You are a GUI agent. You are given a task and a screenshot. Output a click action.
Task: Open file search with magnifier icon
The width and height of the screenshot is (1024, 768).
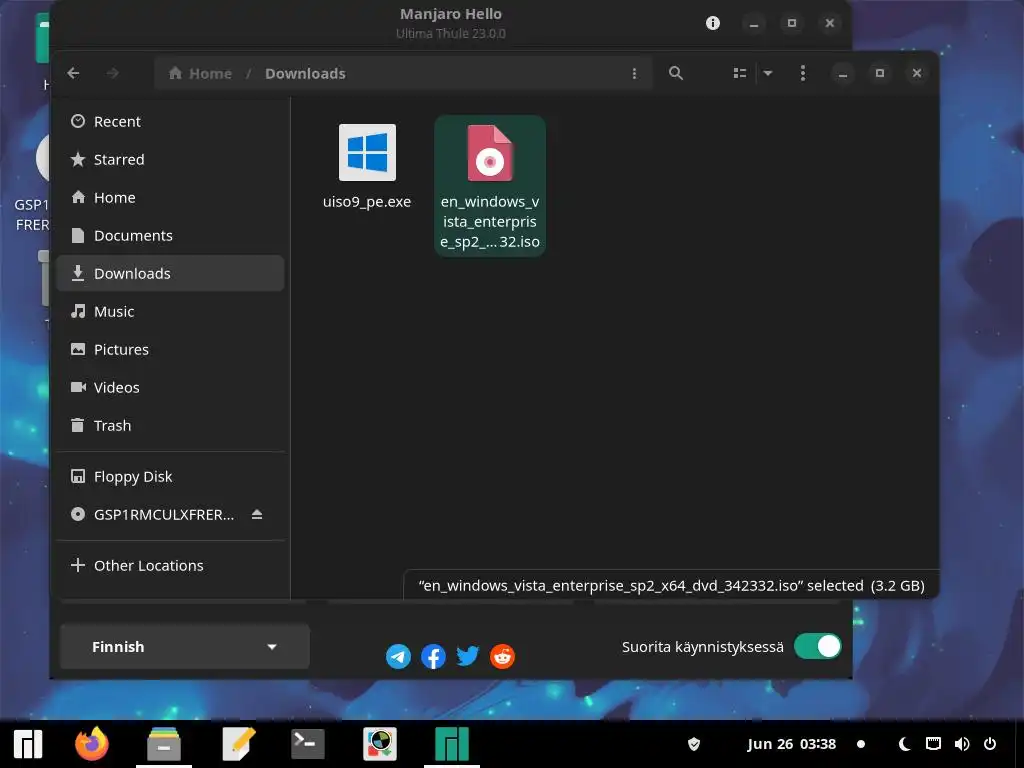[676, 73]
